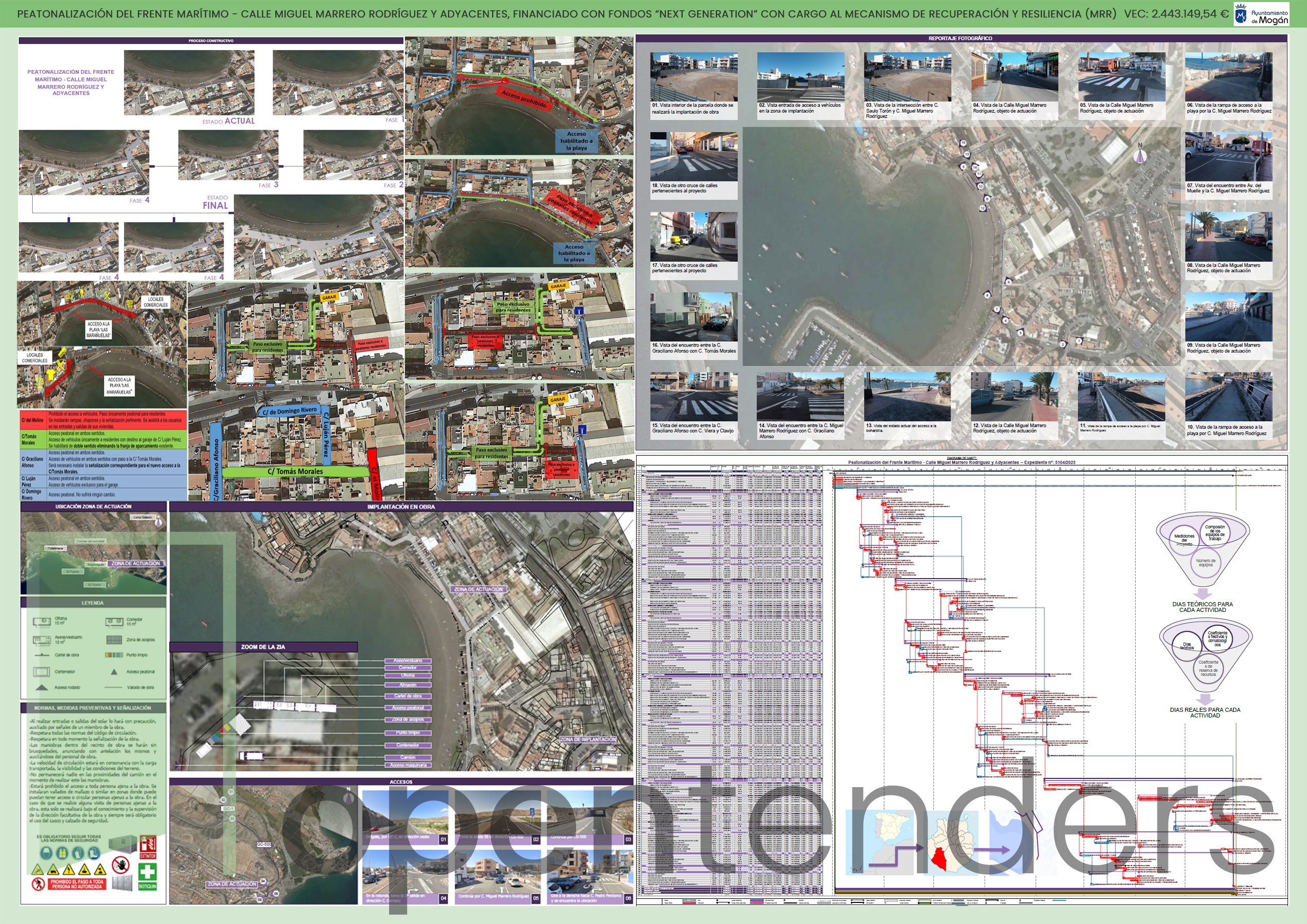Image resolution: width=1307 pixels, height=924 pixels.
Task: Click the green BOTIQUÍN cross sign
Action: [x=148, y=876]
